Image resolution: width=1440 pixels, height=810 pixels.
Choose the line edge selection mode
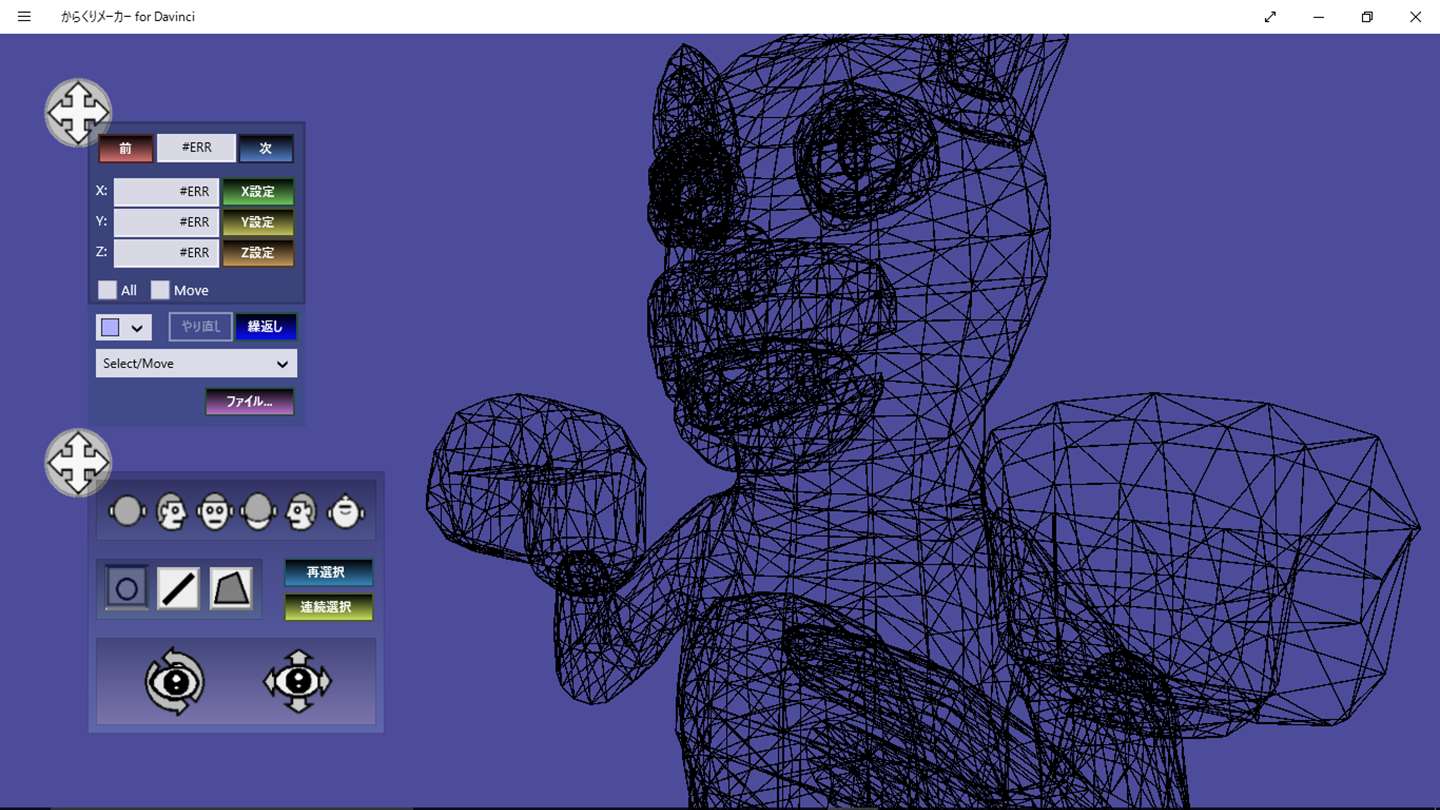pyautogui.click(x=178, y=588)
